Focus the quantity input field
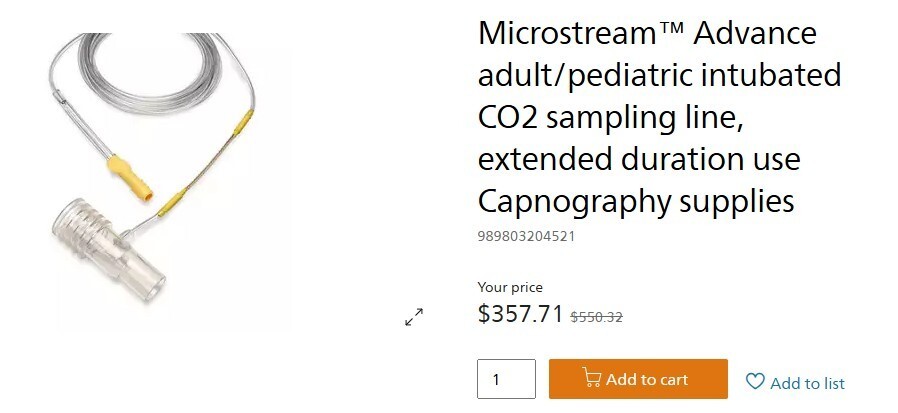 (506, 380)
